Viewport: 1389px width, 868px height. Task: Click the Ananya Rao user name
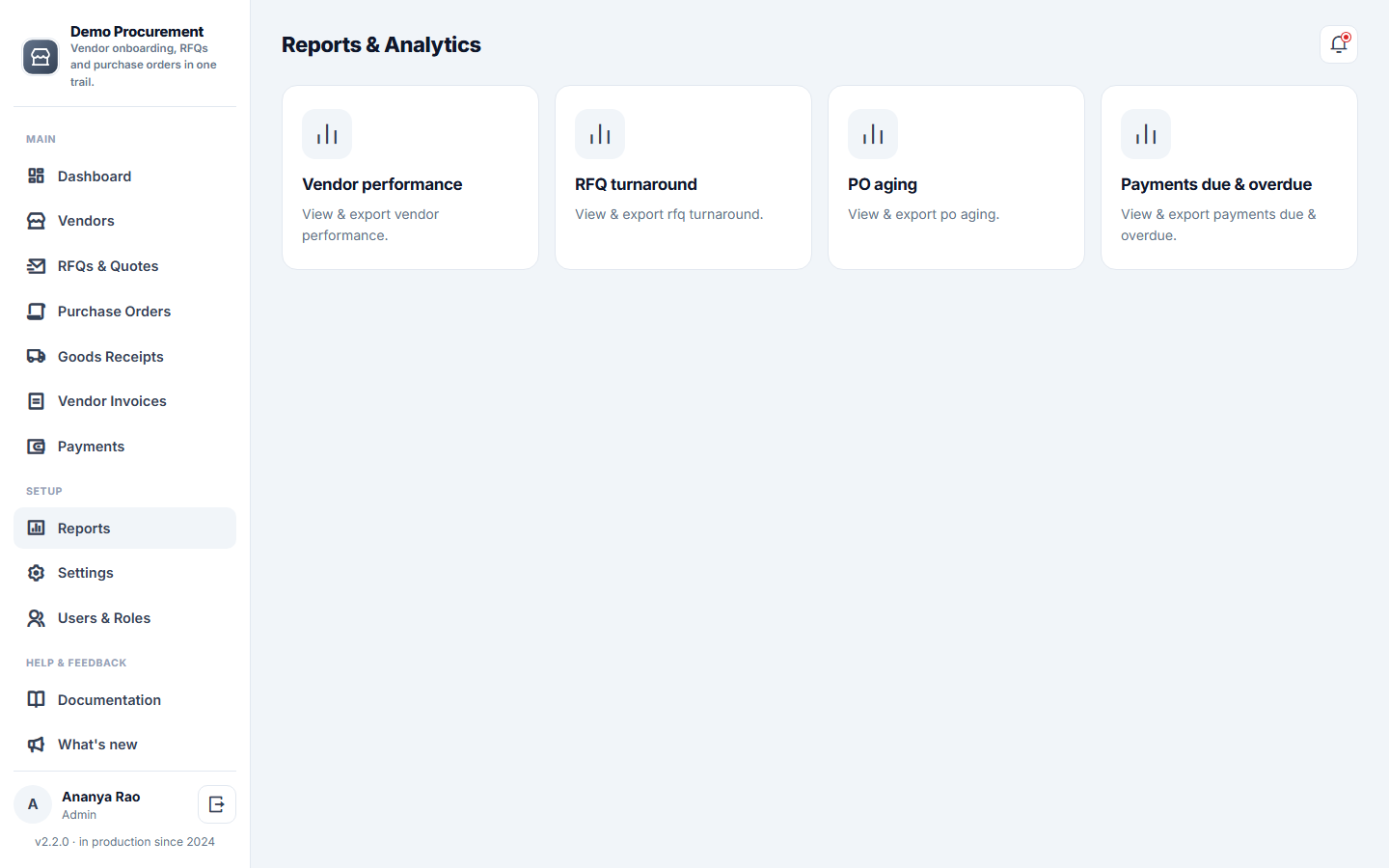coord(101,797)
